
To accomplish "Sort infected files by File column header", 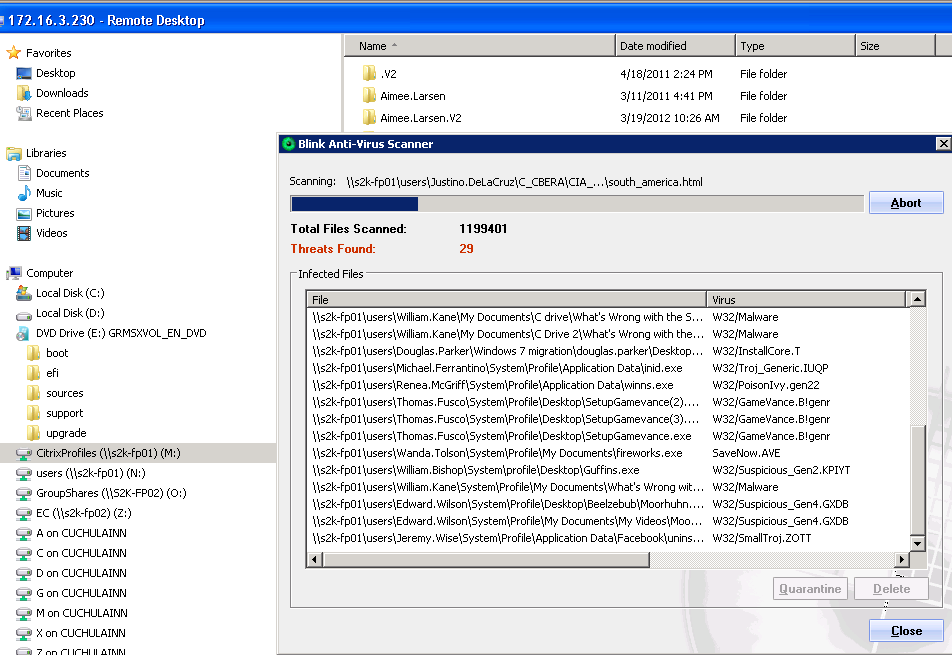I will [506, 300].
